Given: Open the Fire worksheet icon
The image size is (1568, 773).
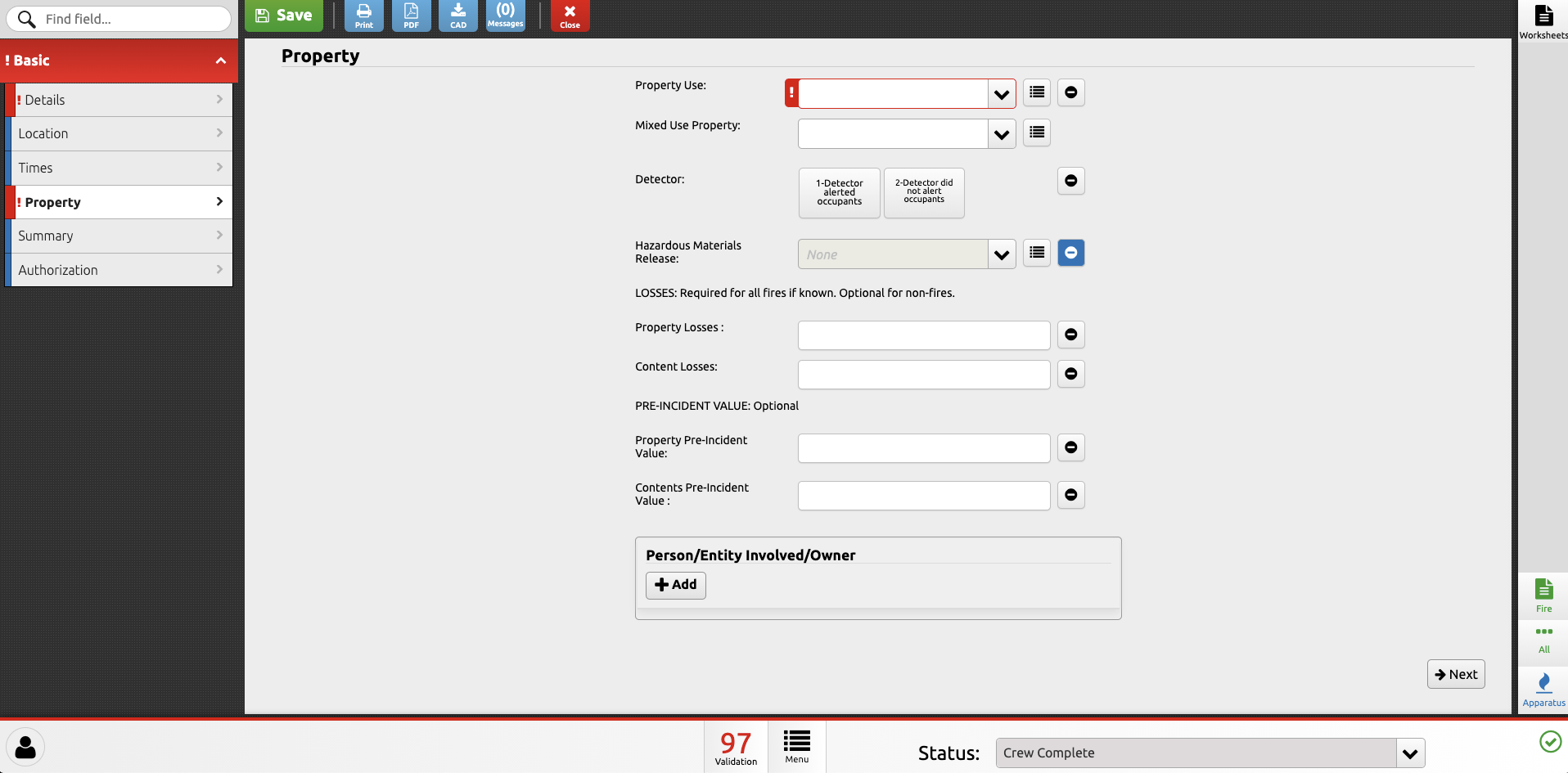Looking at the screenshot, I should [1543, 595].
